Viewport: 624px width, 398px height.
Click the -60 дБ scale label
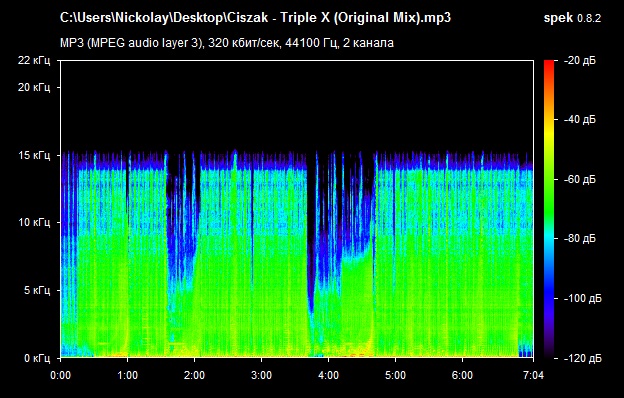580,179
